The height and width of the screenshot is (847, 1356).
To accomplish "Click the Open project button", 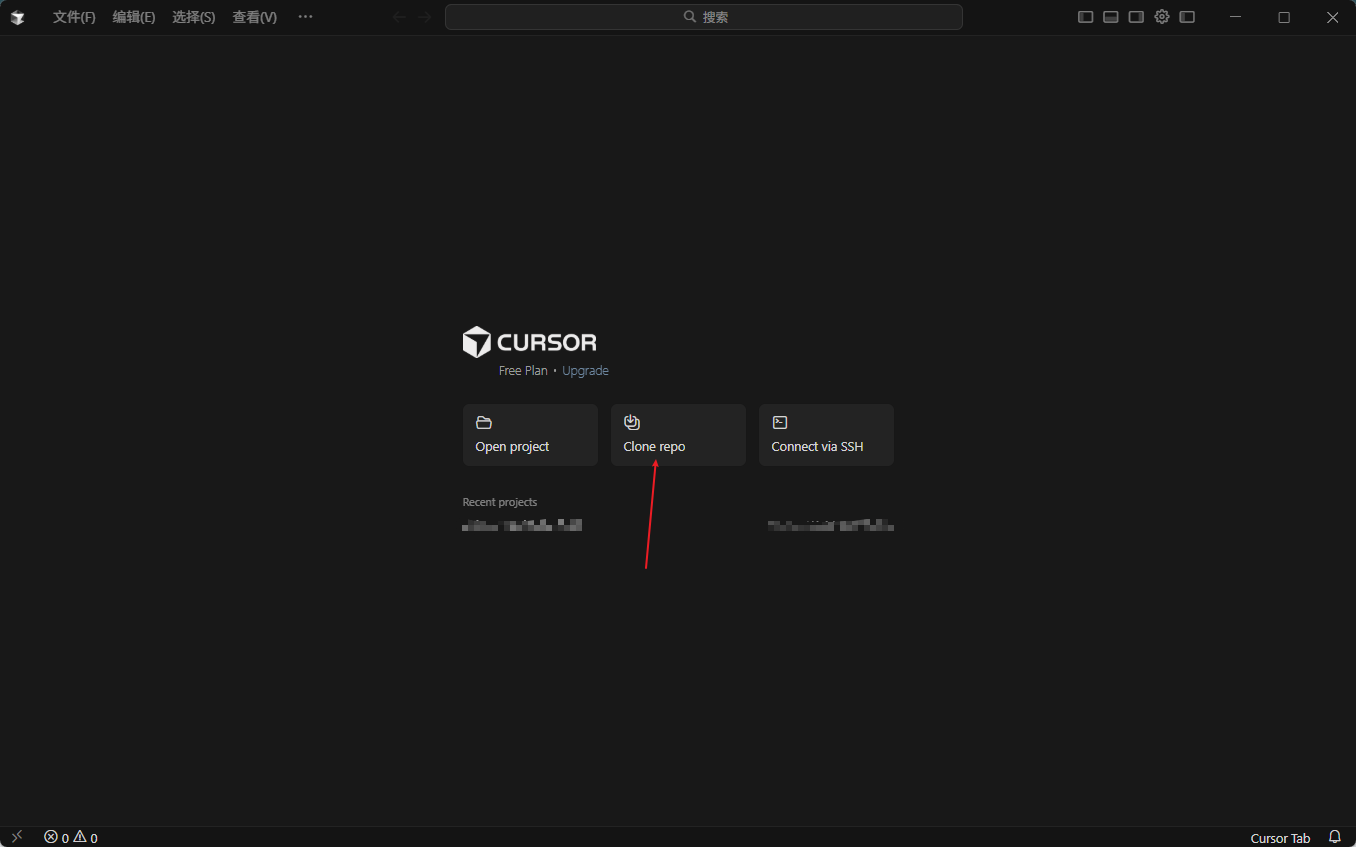I will coord(530,435).
